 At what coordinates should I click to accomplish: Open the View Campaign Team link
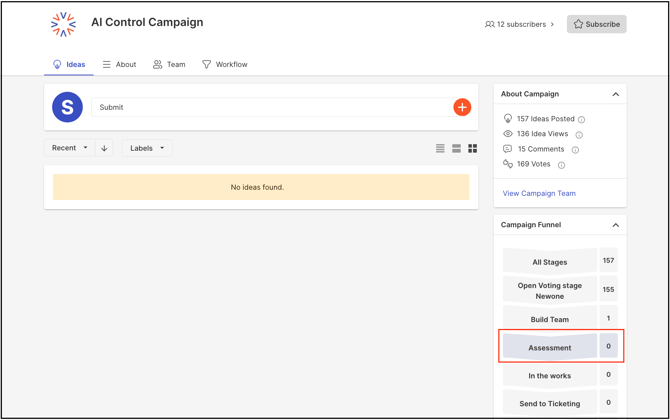[x=539, y=193]
